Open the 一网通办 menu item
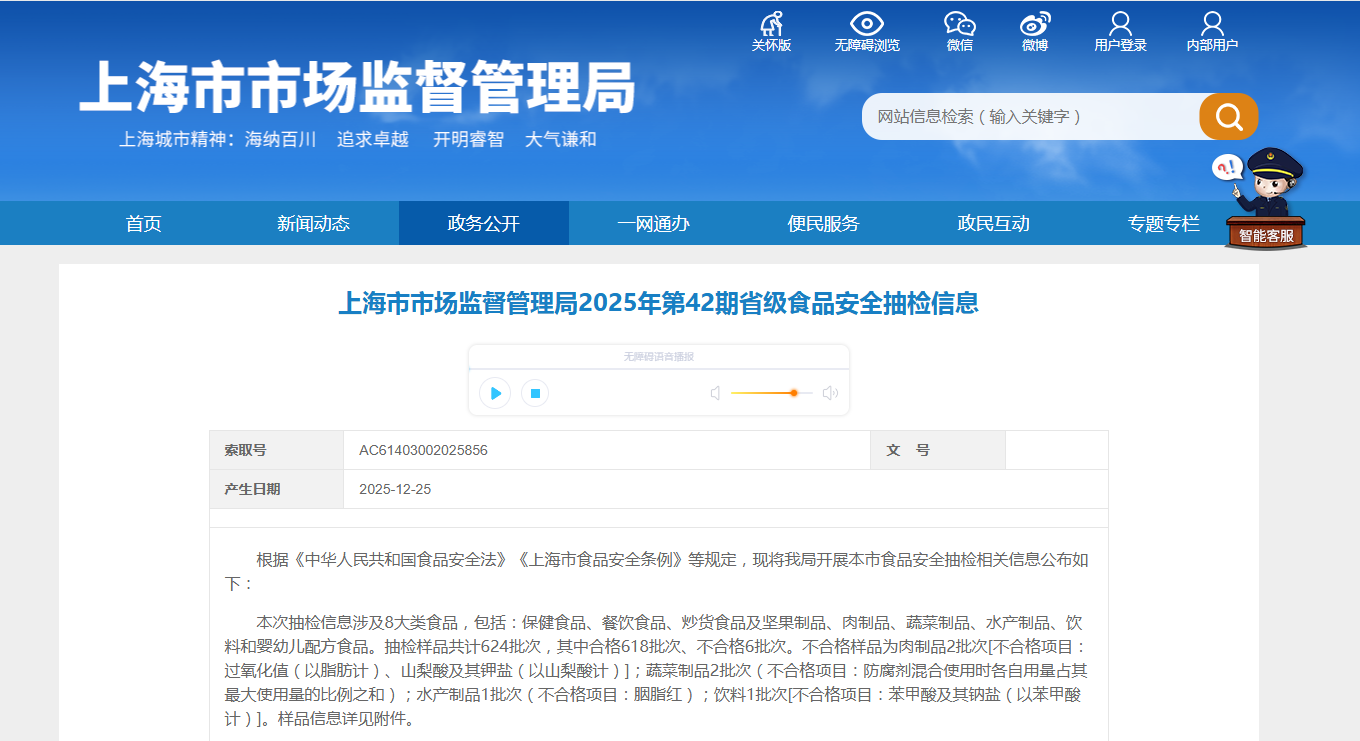This screenshot has width=1360, height=741. coord(654,223)
